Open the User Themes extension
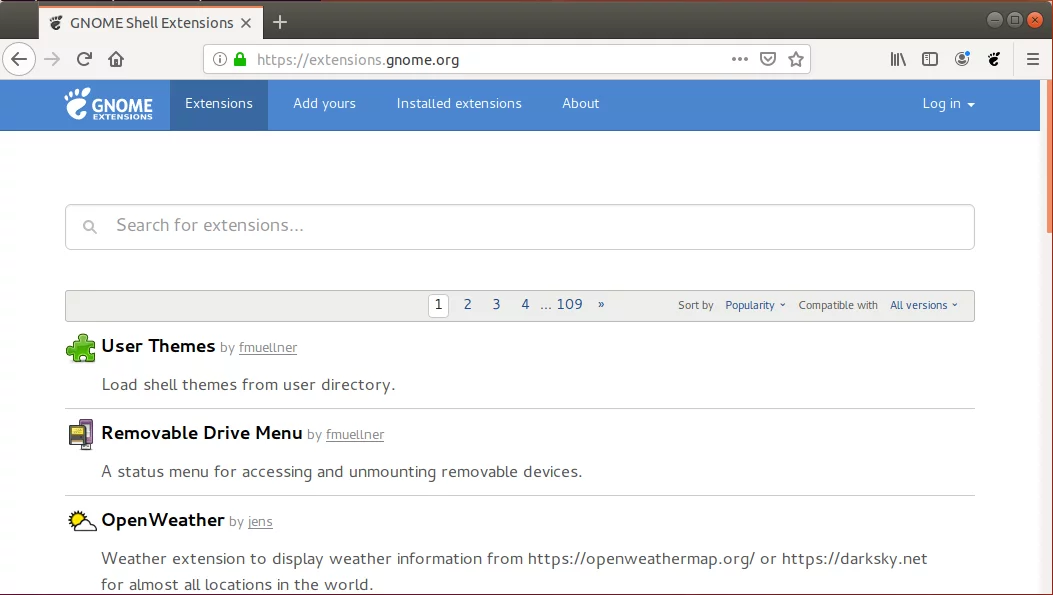 point(158,346)
